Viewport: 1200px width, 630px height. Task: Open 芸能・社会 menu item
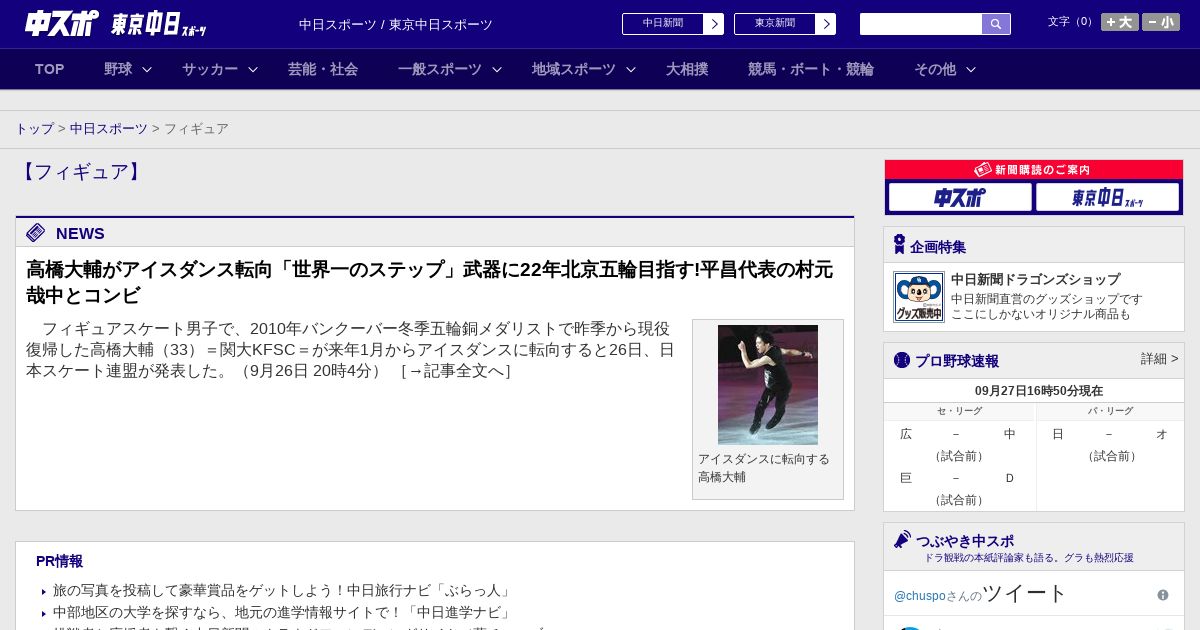[x=323, y=69]
